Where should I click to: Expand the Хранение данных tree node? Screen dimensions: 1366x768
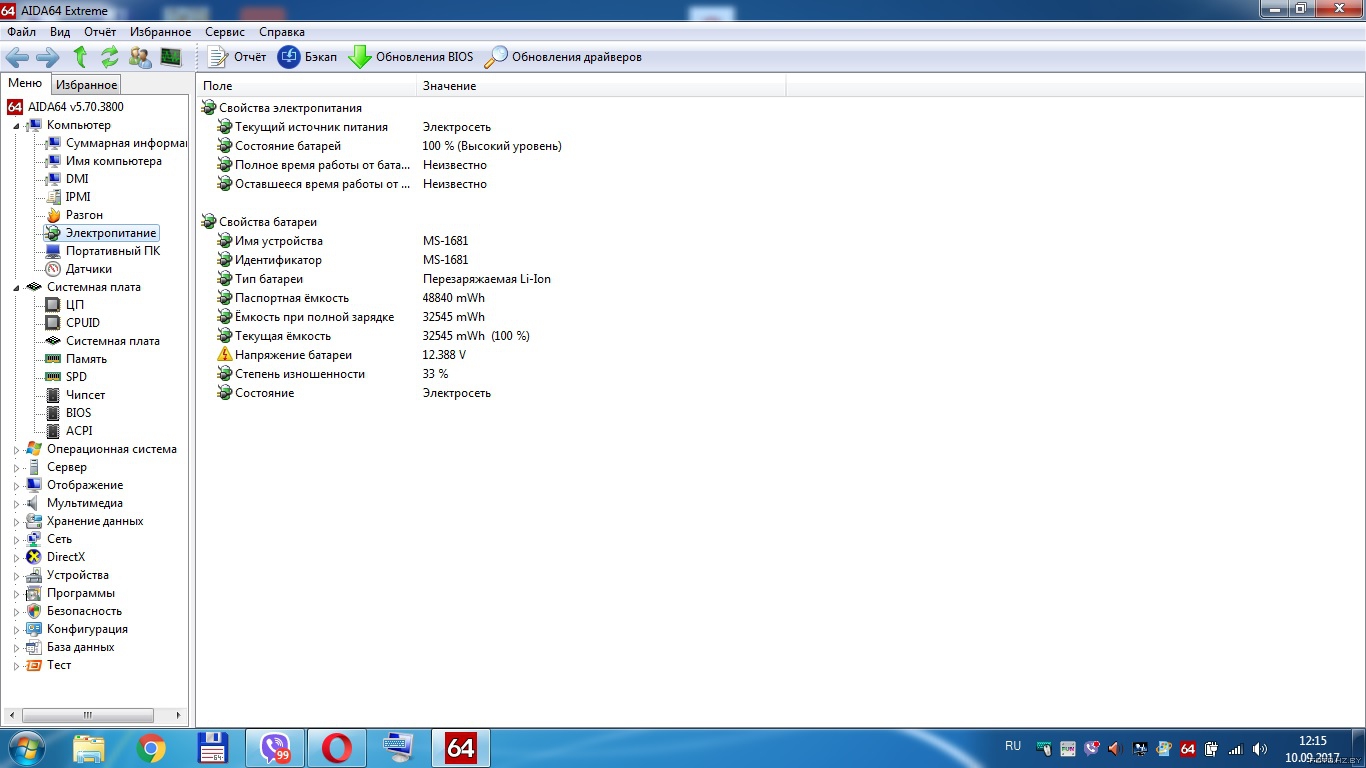[x=16, y=522]
